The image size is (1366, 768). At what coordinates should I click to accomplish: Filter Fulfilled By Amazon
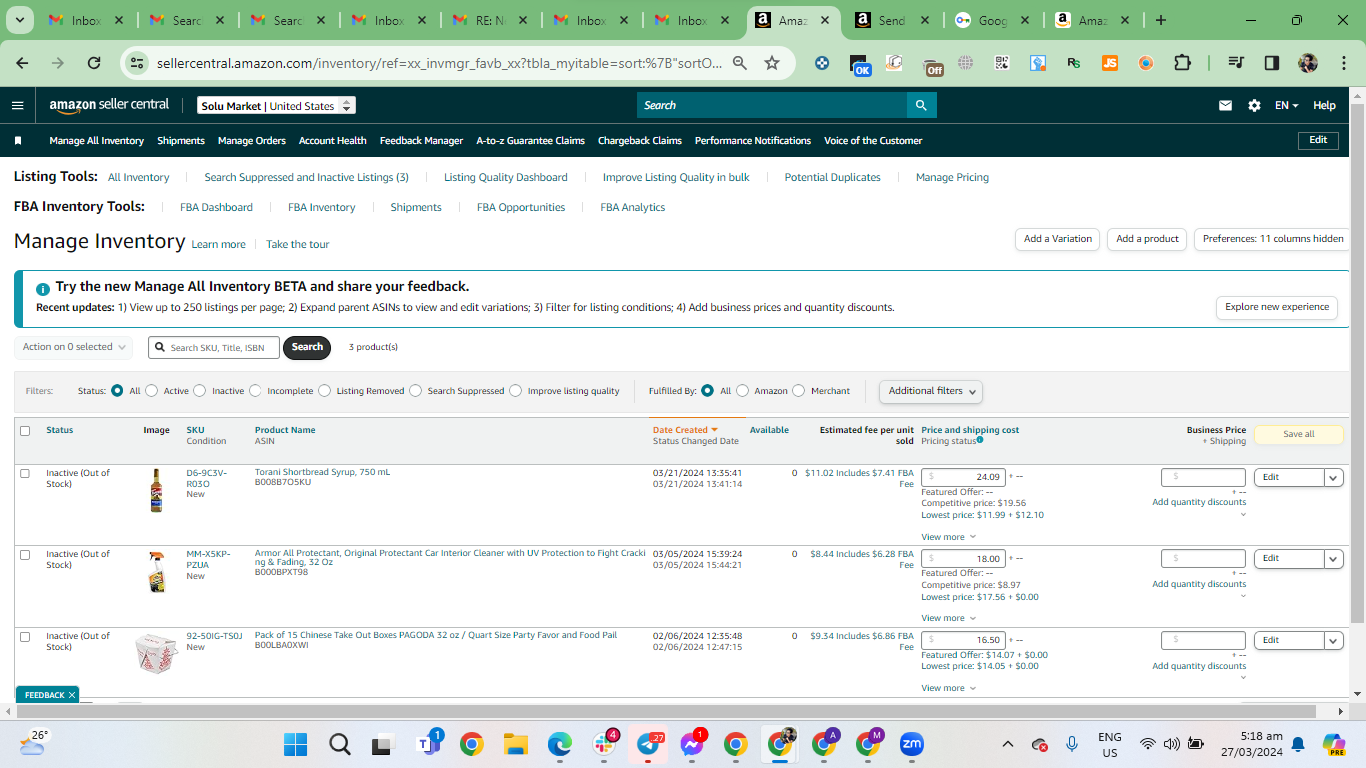[x=742, y=391]
